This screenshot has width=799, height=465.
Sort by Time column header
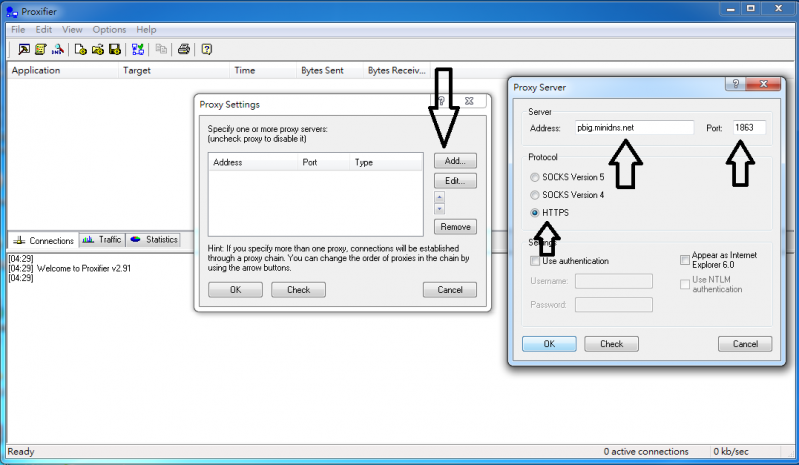point(263,70)
